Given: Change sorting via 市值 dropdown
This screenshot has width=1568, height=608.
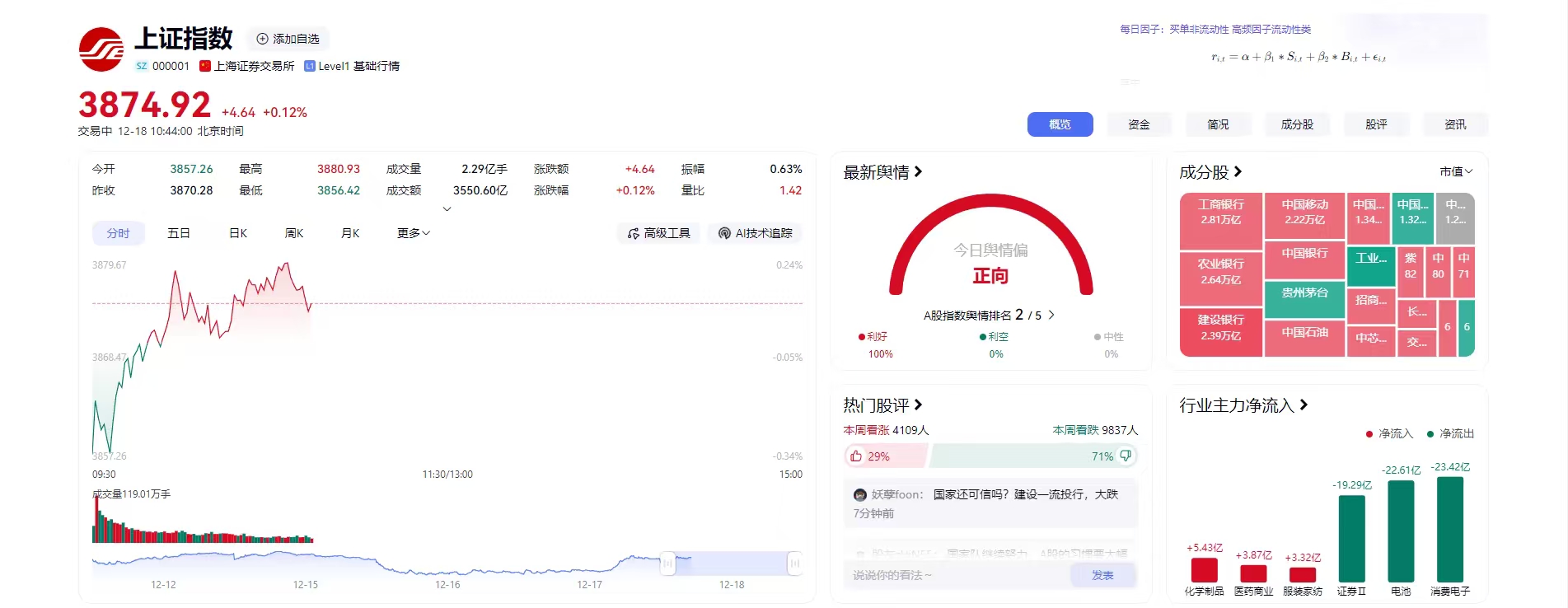Looking at the screenshot, I should (x=1456, y=171).
